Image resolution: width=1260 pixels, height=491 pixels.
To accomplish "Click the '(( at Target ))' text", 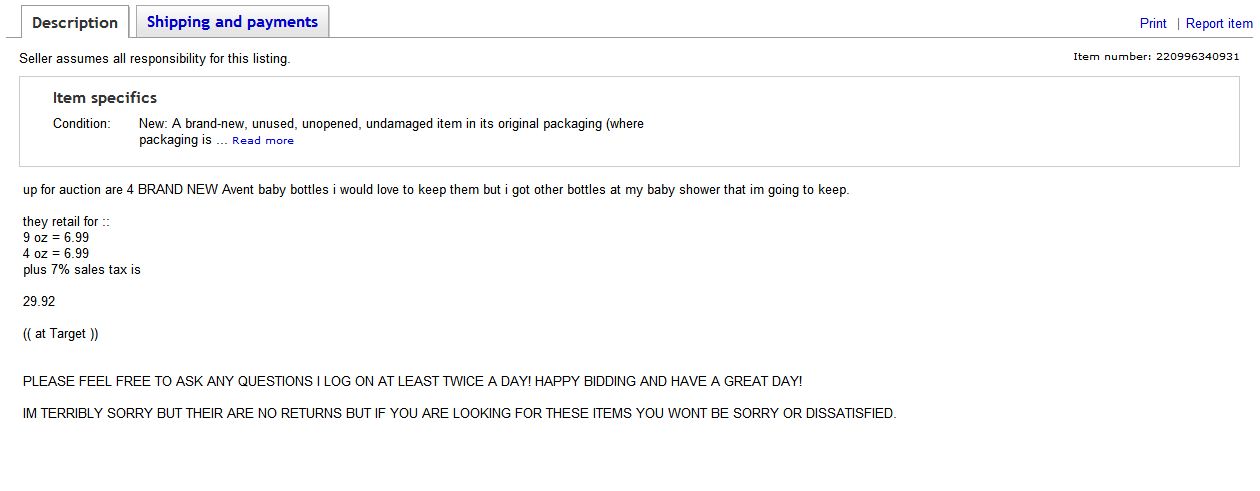I will [x=61, y=334].
